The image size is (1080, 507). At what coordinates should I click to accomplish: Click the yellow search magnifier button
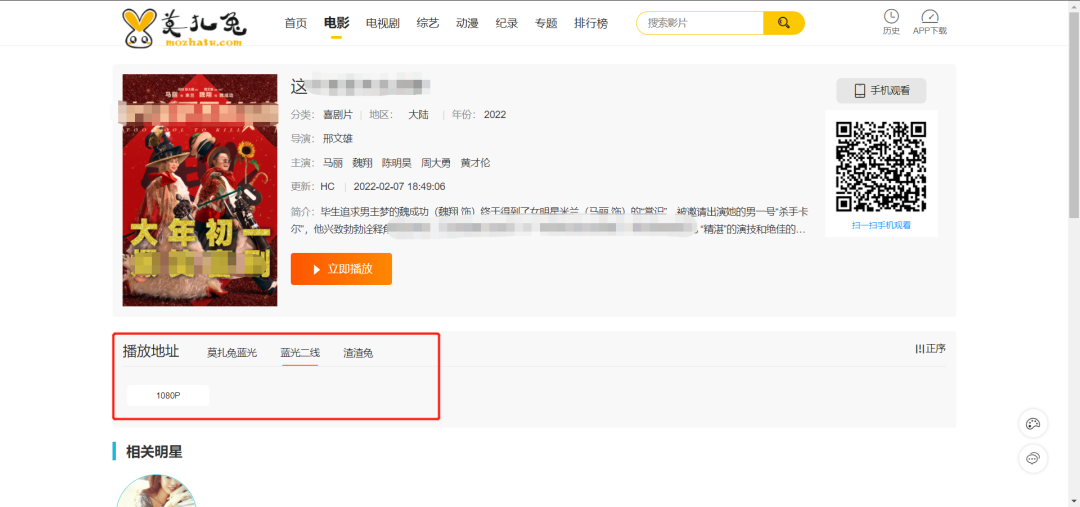(x=783, y=23)
